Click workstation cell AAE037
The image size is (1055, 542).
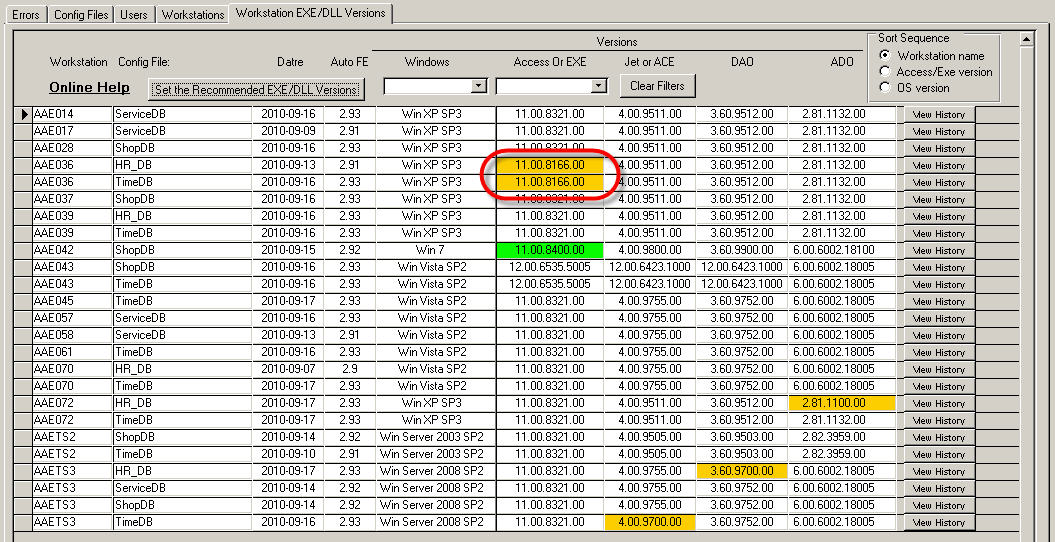tap(72, 199)
